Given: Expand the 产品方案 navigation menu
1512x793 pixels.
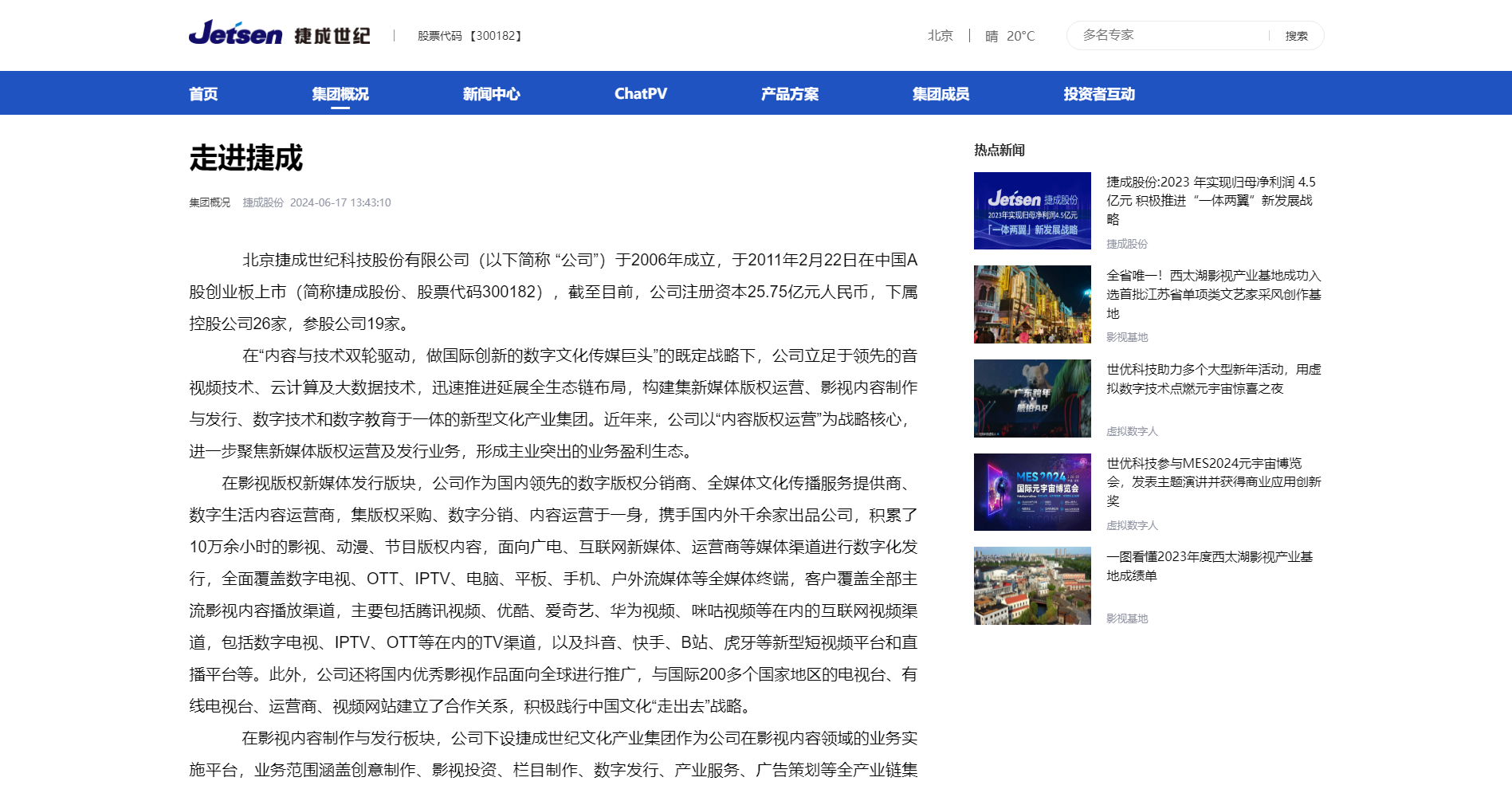Looking at the screenshot, I should tap(789, 94).
